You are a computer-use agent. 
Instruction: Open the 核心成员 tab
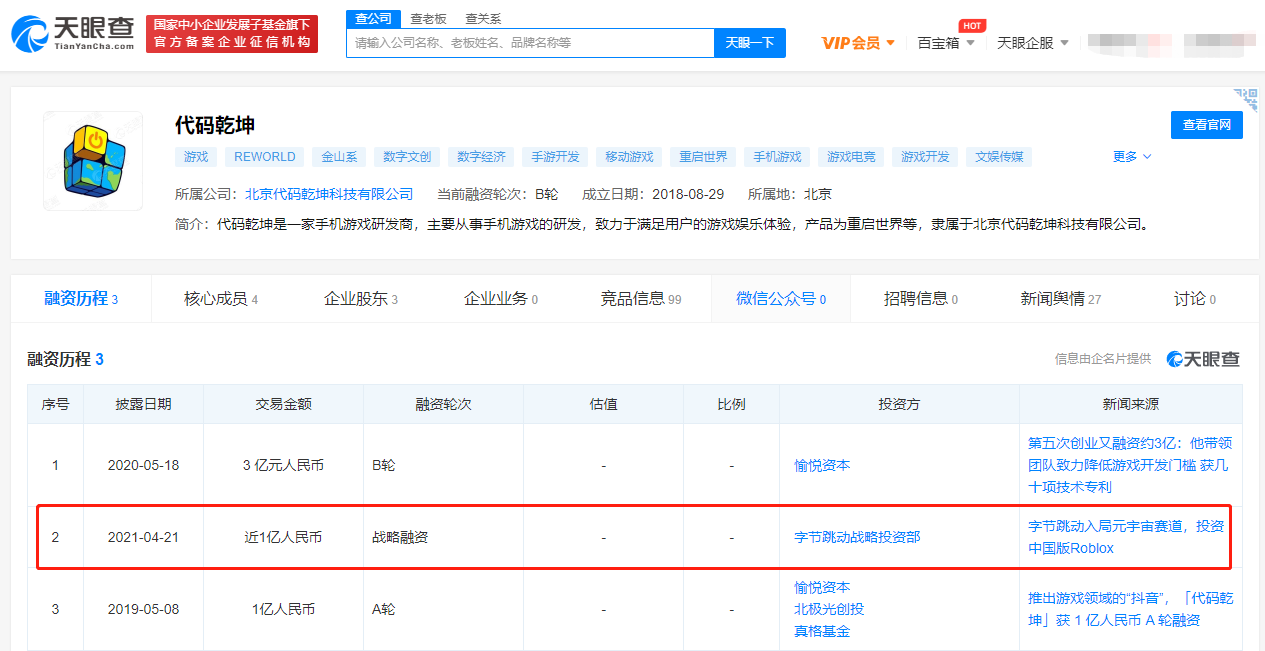pos(221,299)
